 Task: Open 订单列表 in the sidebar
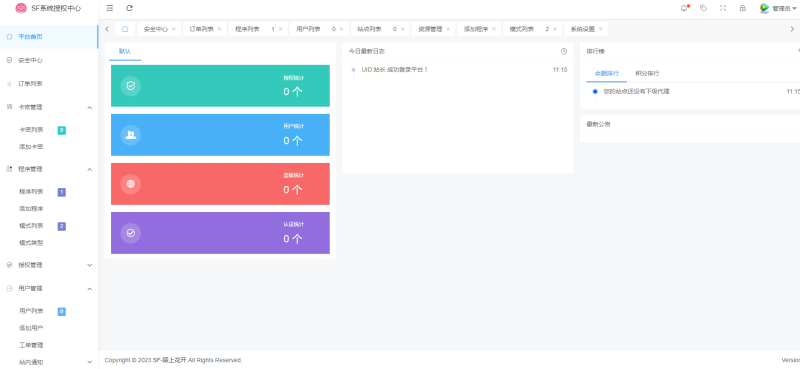[x=49, y=84]
